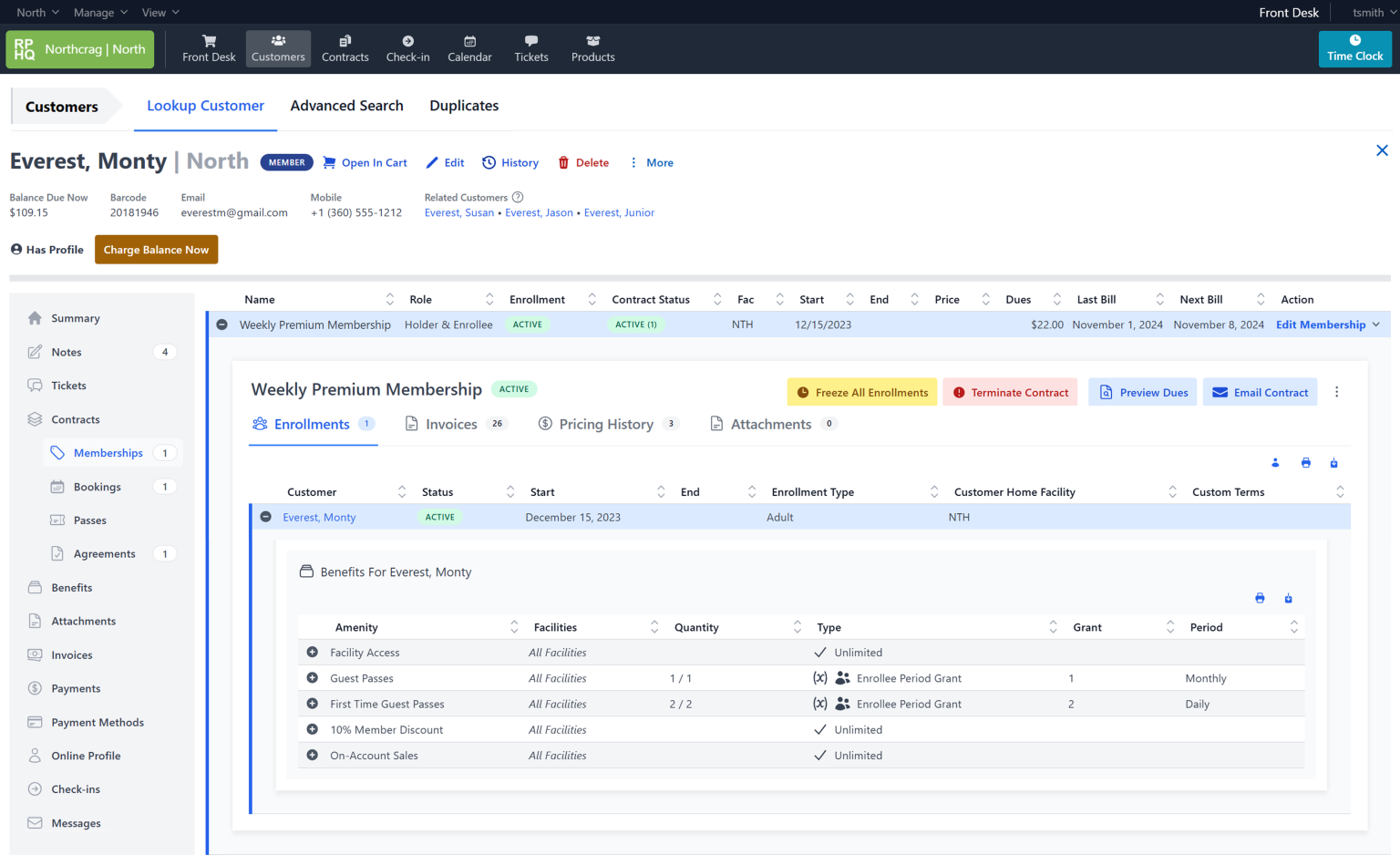Open related customer Everest, Susan link
1400x865 pixels.
pyautogui.click(x=459, y=213)
